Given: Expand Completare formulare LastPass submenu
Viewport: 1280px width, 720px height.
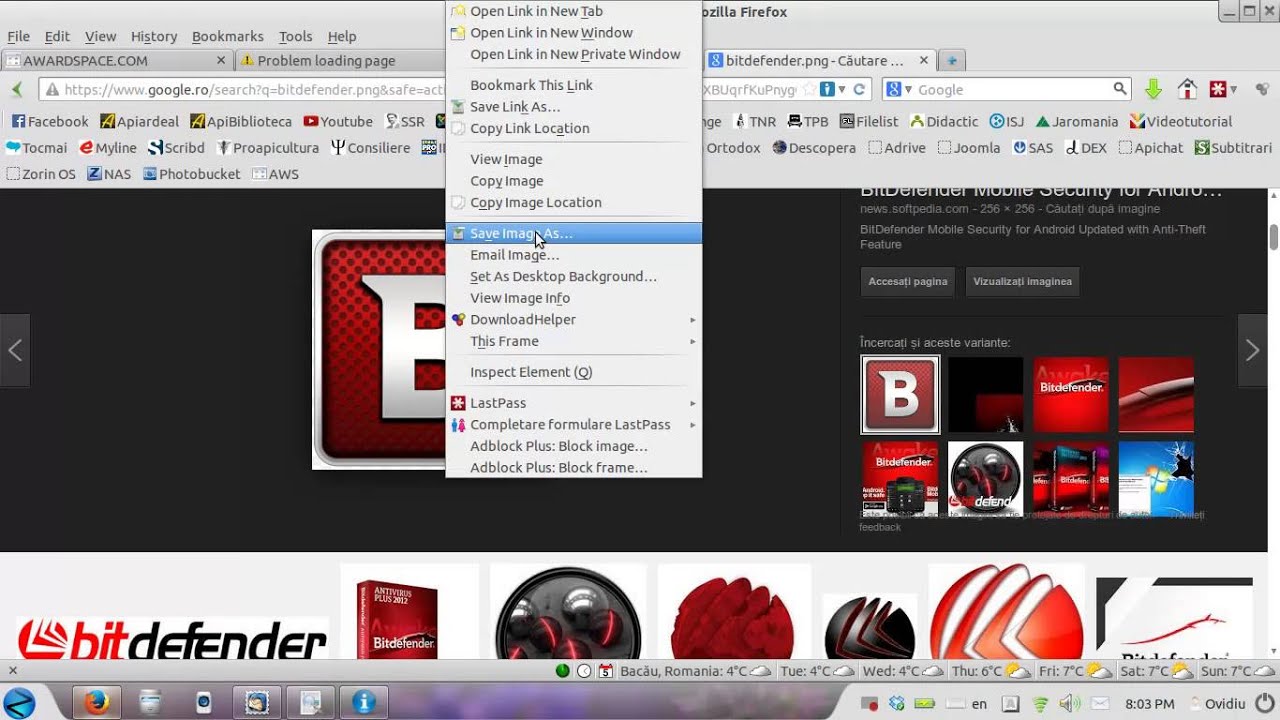Looking at the screenshot, I should pyautogui.click(x=573, y=425).
